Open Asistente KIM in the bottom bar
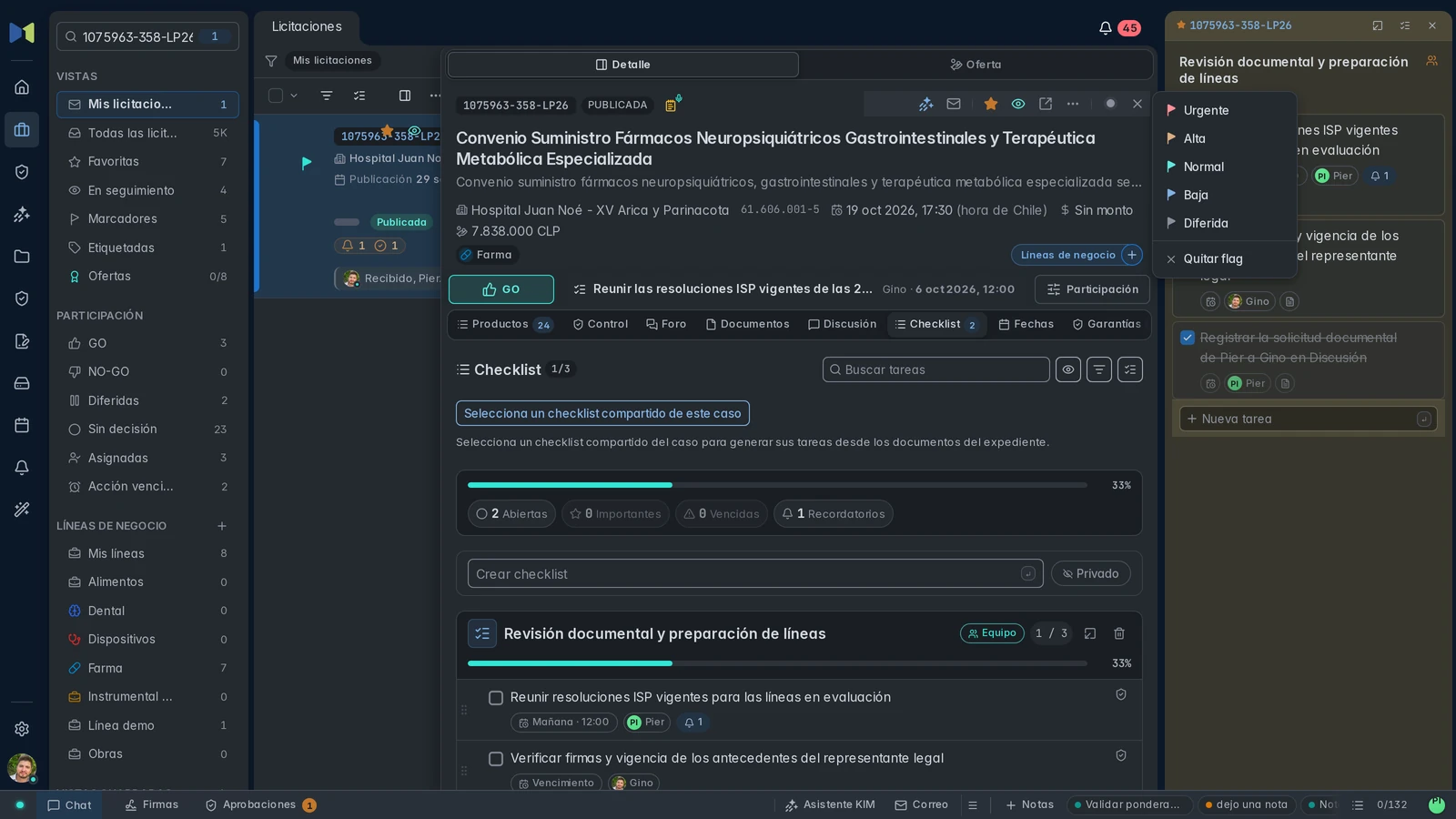 (830, 804)
